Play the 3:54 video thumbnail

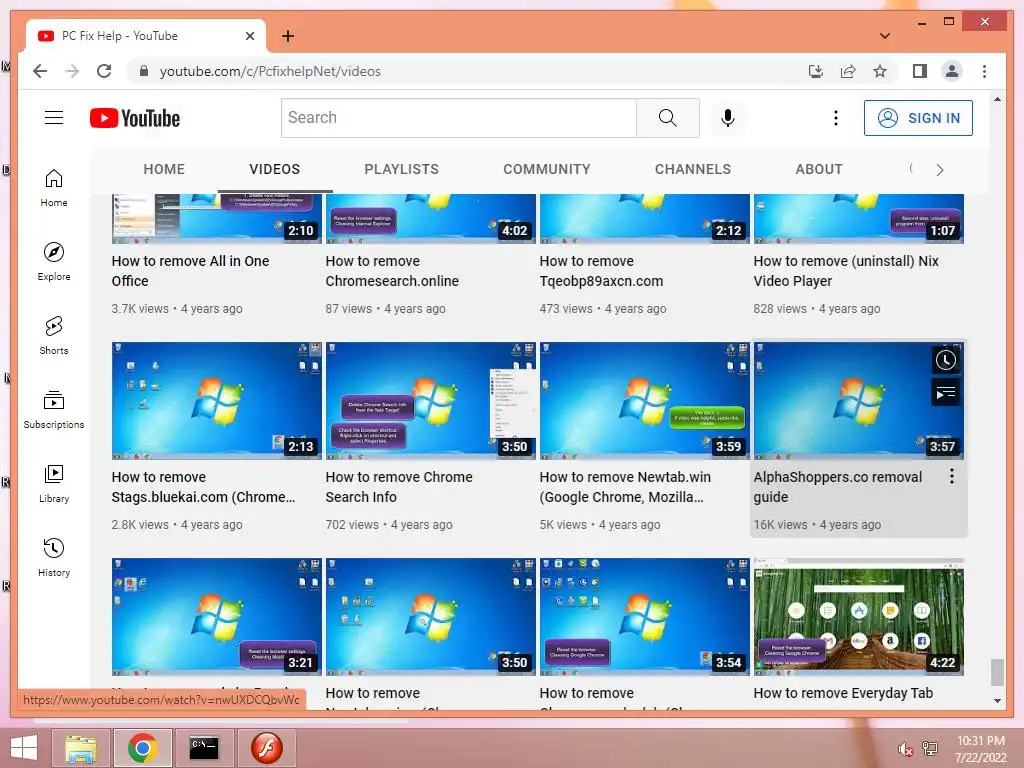coord(645,616)
